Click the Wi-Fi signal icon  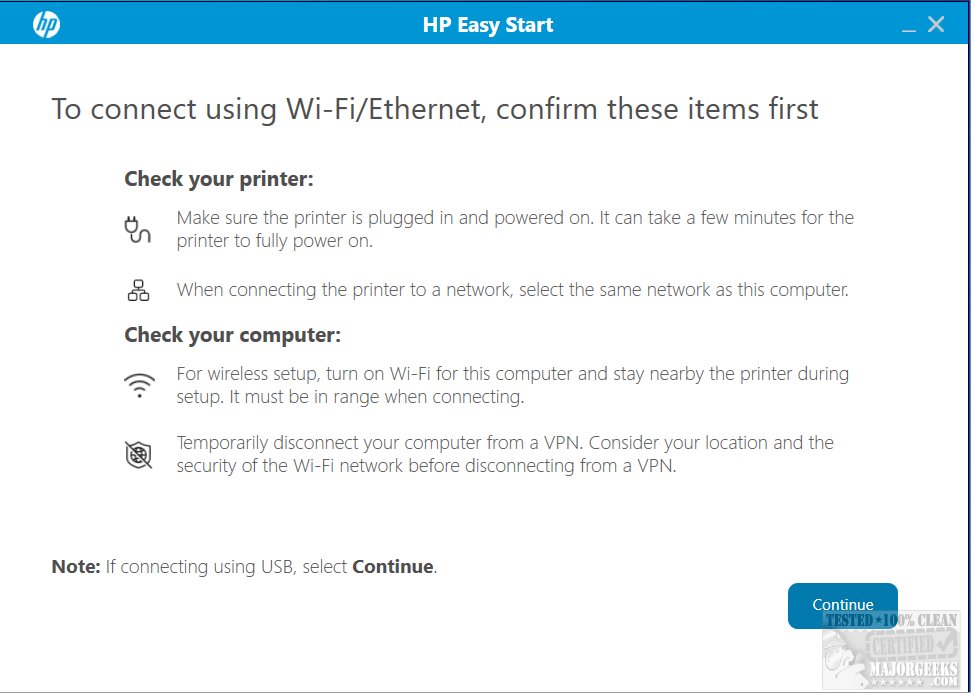click(x=138, y=385)
